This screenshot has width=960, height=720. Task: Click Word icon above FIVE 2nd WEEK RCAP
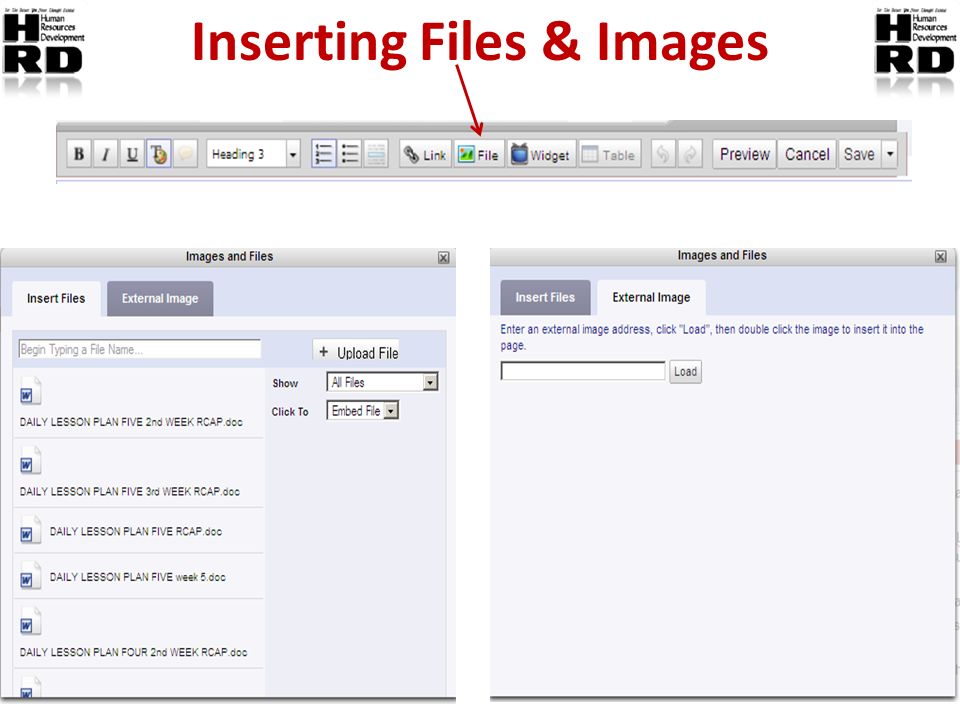30,391
